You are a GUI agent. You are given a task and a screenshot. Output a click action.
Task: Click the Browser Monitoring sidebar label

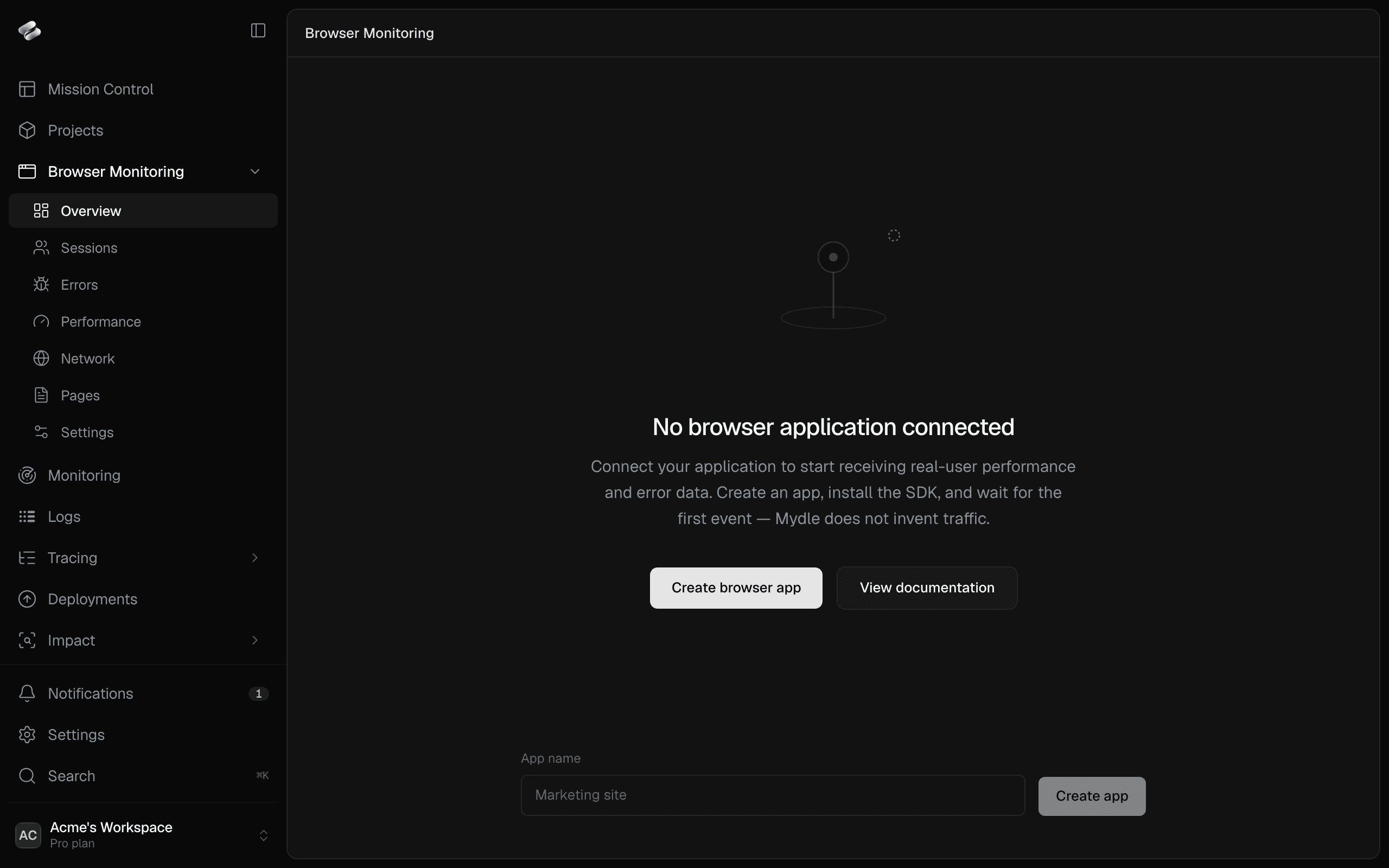click(116, 171)
